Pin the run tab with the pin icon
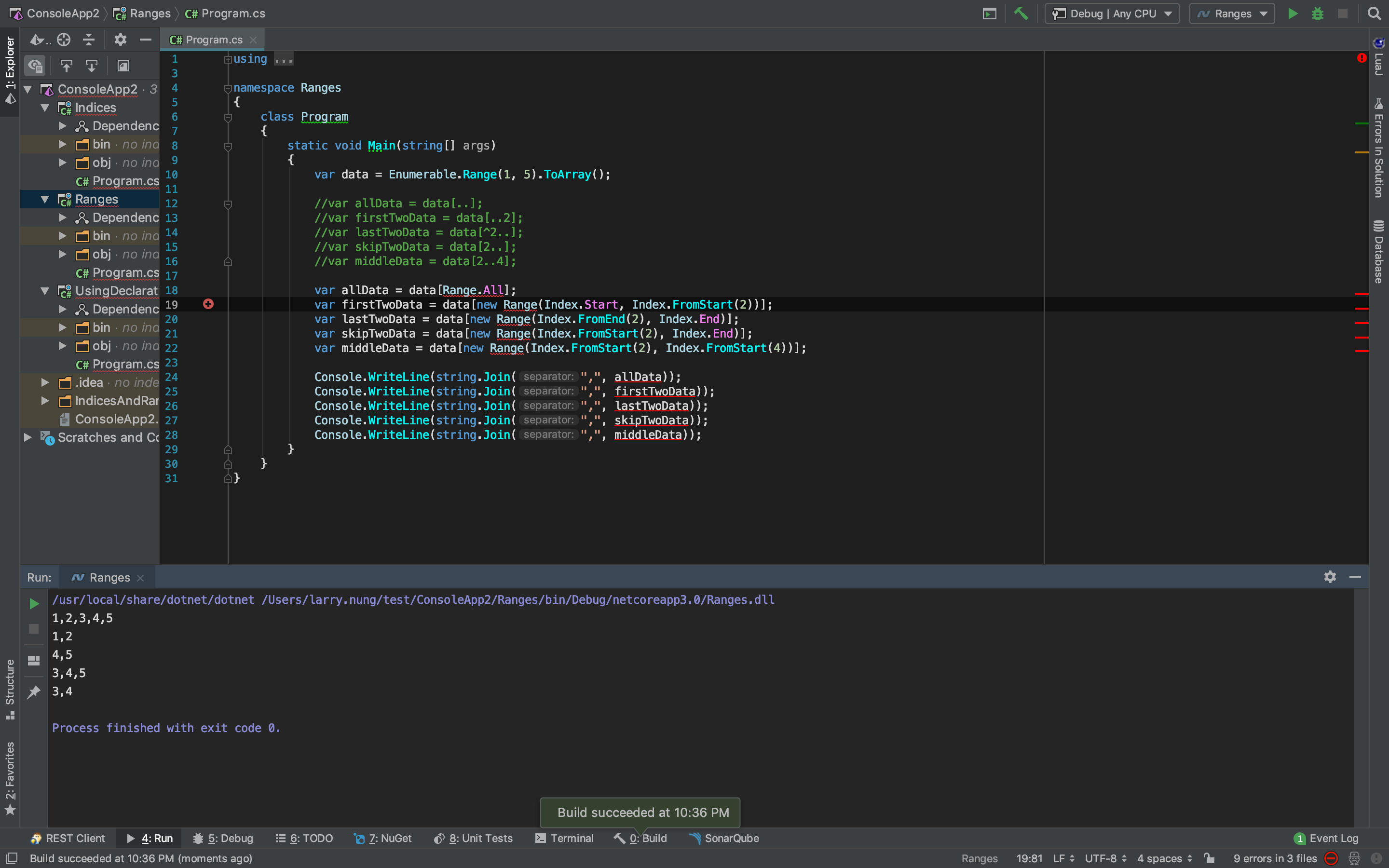The width and height of the screenshot is (1389, 868). 34,692
